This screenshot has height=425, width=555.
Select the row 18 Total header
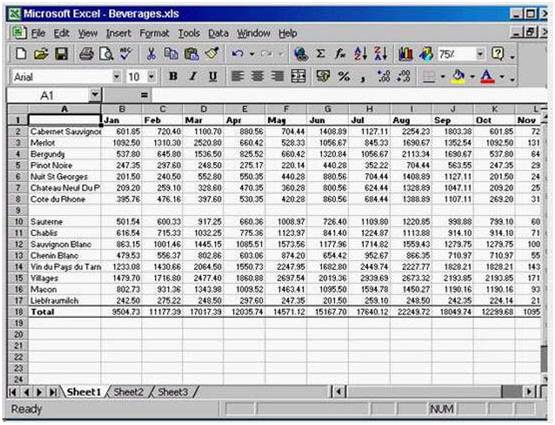point(18,312)
